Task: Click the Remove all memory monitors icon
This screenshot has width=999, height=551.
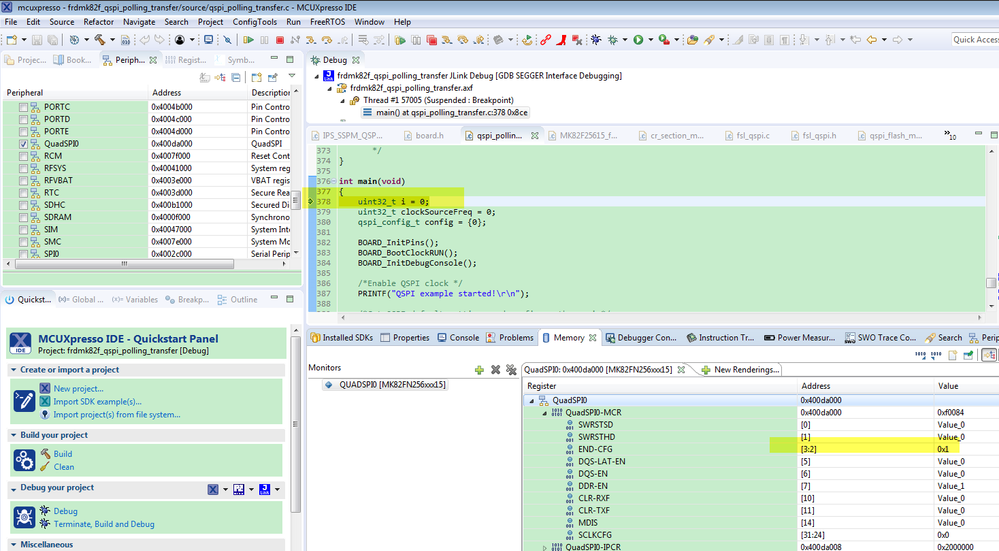Action: point(511,369)
